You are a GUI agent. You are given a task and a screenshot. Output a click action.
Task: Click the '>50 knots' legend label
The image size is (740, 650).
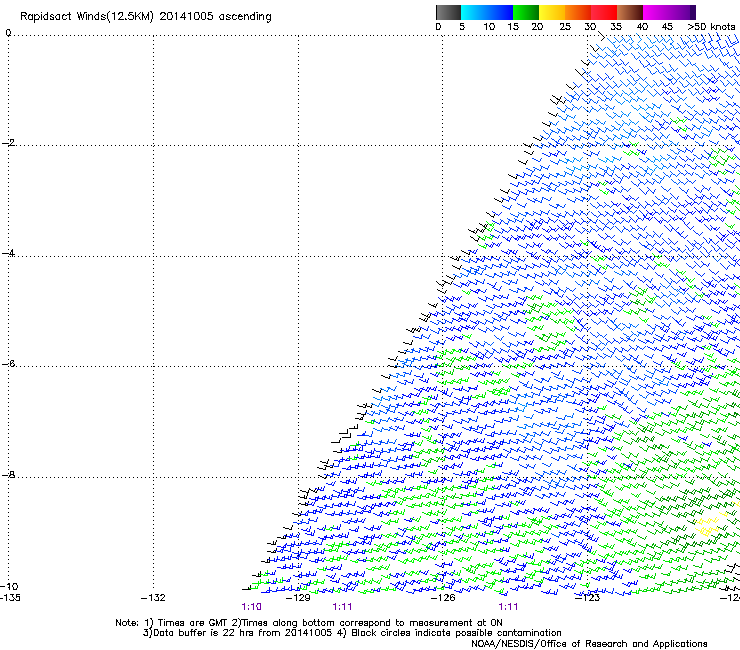point(711,27)
